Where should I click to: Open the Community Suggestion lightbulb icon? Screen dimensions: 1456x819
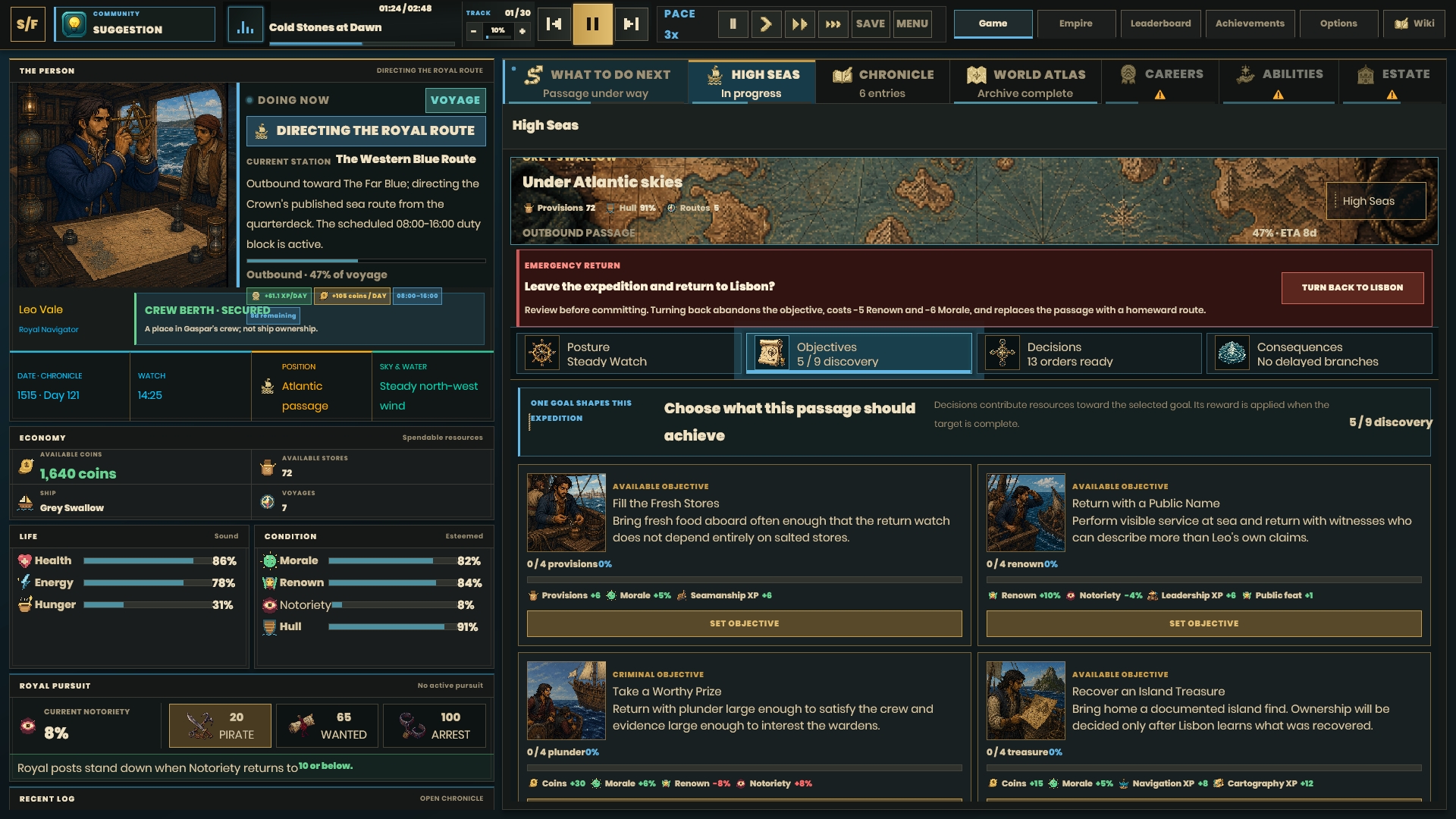click(x=74, y=24)
